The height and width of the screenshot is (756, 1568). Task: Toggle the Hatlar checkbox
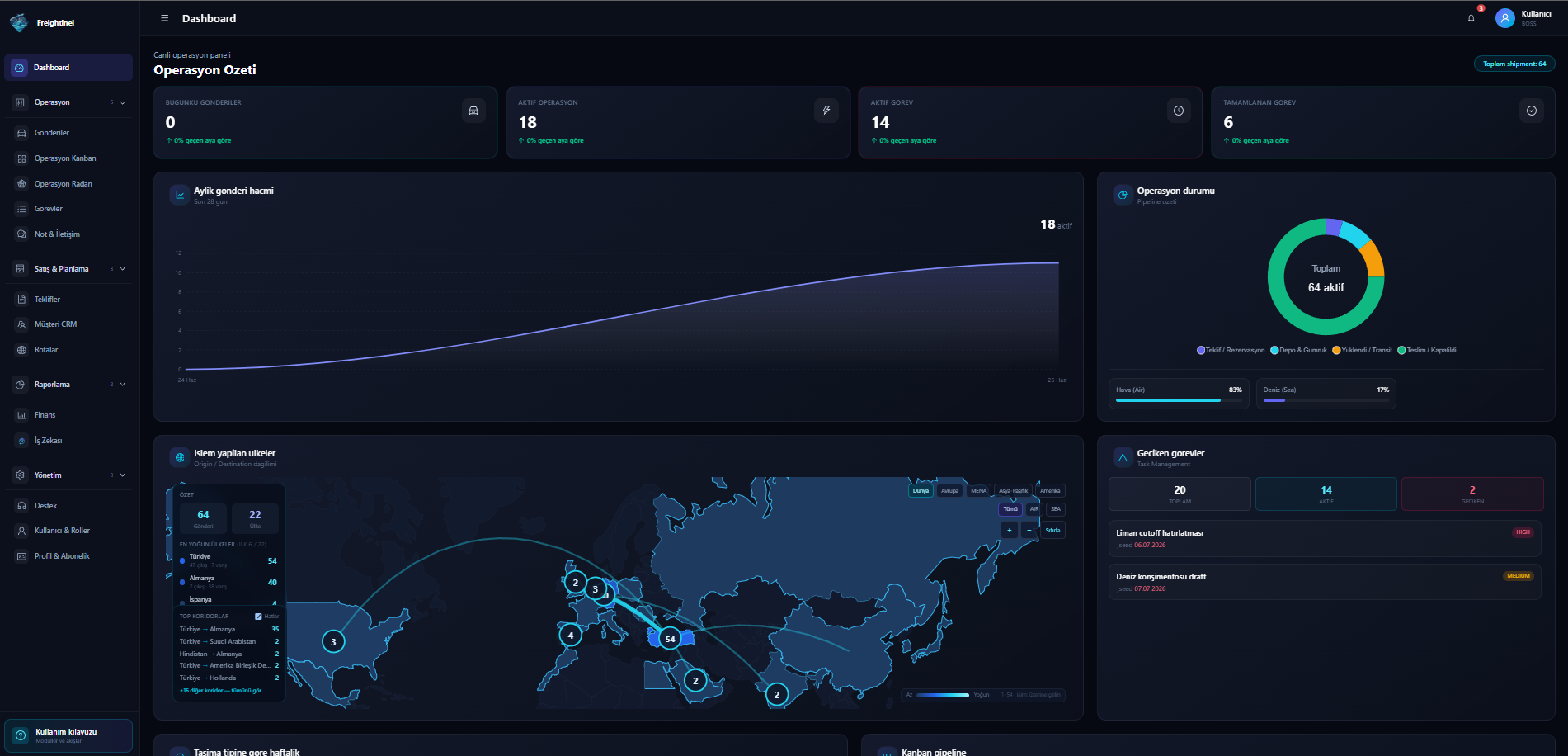click(x=258, y=617)
